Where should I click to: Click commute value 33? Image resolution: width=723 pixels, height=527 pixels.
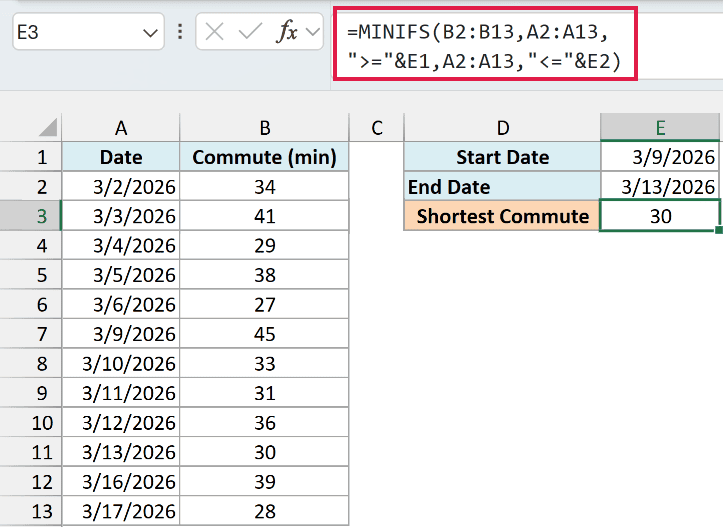point(265,364)
